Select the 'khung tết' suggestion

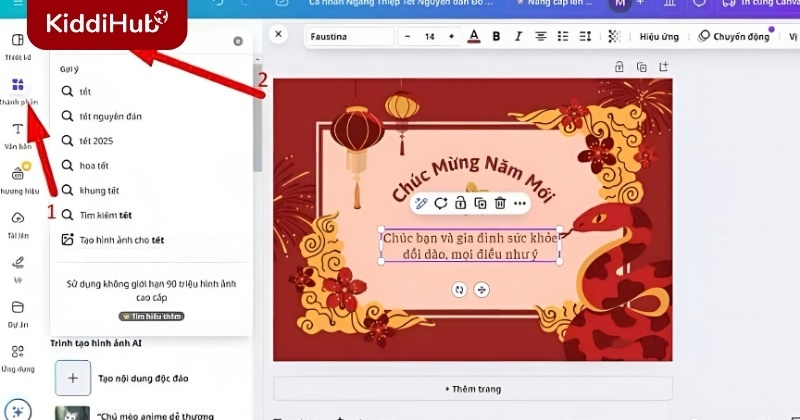point(99,190)
